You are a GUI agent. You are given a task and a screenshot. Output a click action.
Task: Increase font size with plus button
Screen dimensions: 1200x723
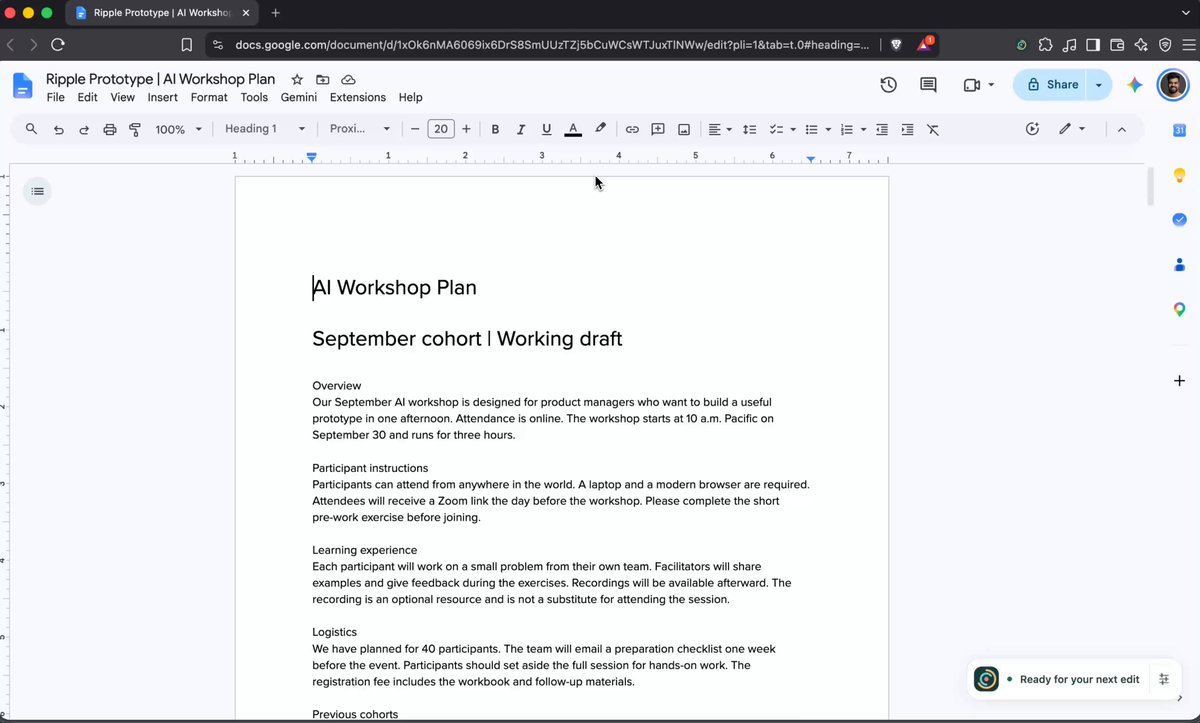click(466, 129)
